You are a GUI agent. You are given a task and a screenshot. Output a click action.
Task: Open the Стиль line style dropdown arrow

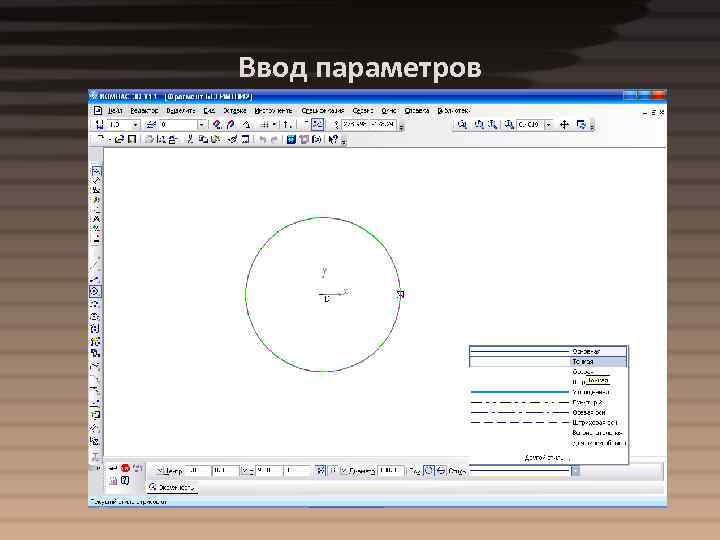point(575,471)
